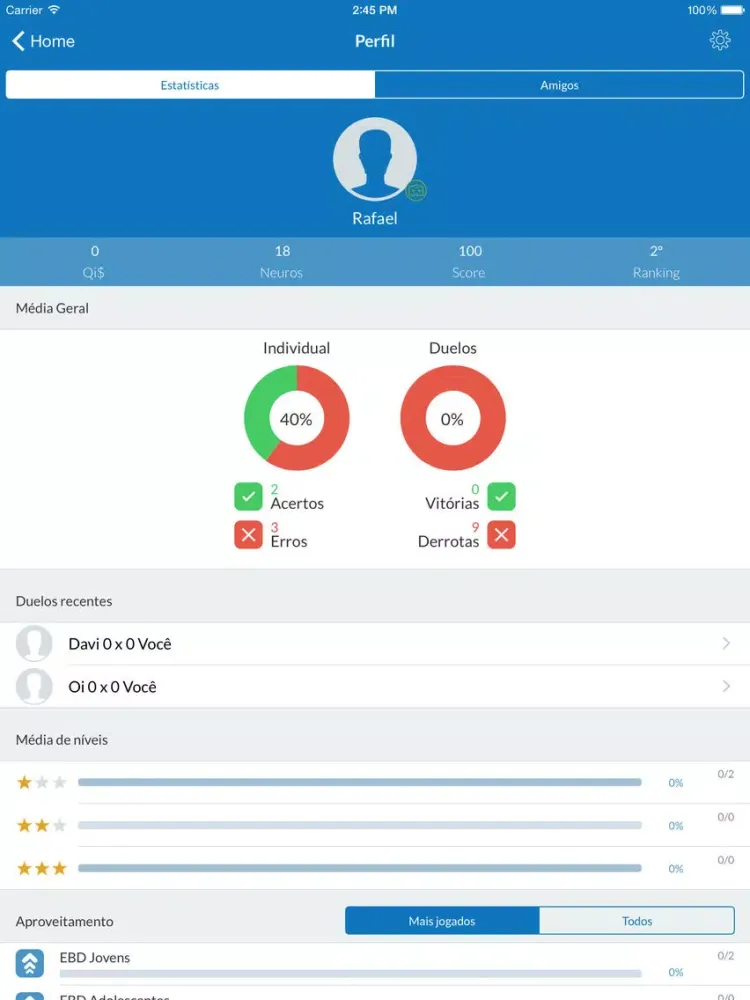Tap the Perfil title
The height and width of the screenshot is (1000, 750).
[x=375, y=41]
